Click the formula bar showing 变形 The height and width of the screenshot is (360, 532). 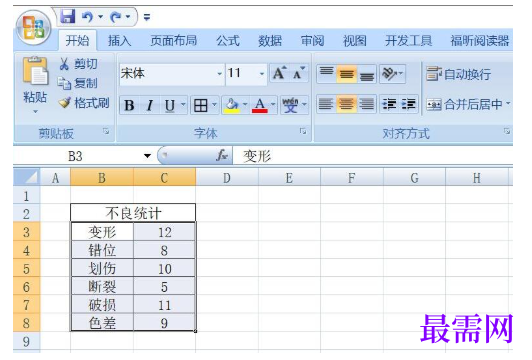pyautogui.click(x=373, y=156)
